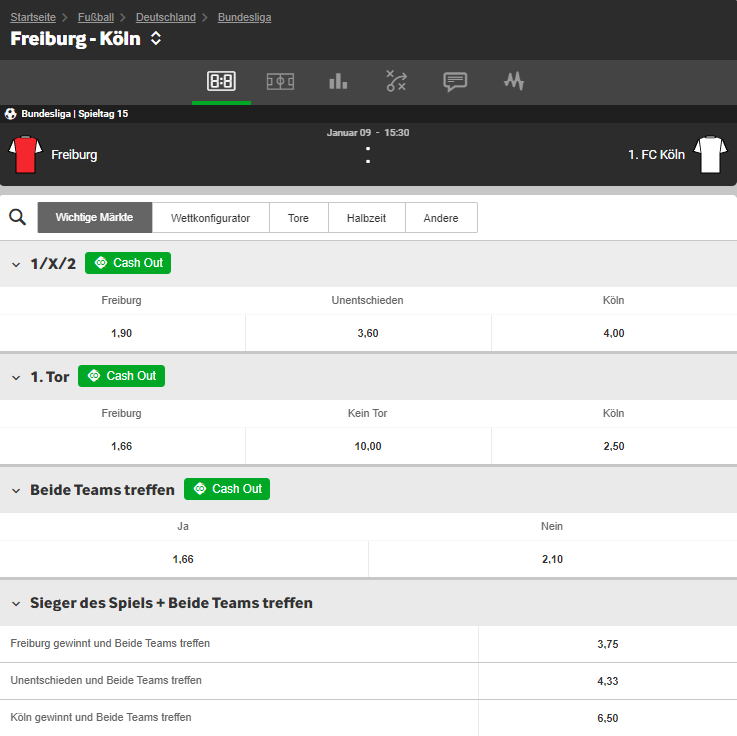Click the Freiburg team name in match header
The width and height of the screenshot is (737, 736).
[74, 155]
